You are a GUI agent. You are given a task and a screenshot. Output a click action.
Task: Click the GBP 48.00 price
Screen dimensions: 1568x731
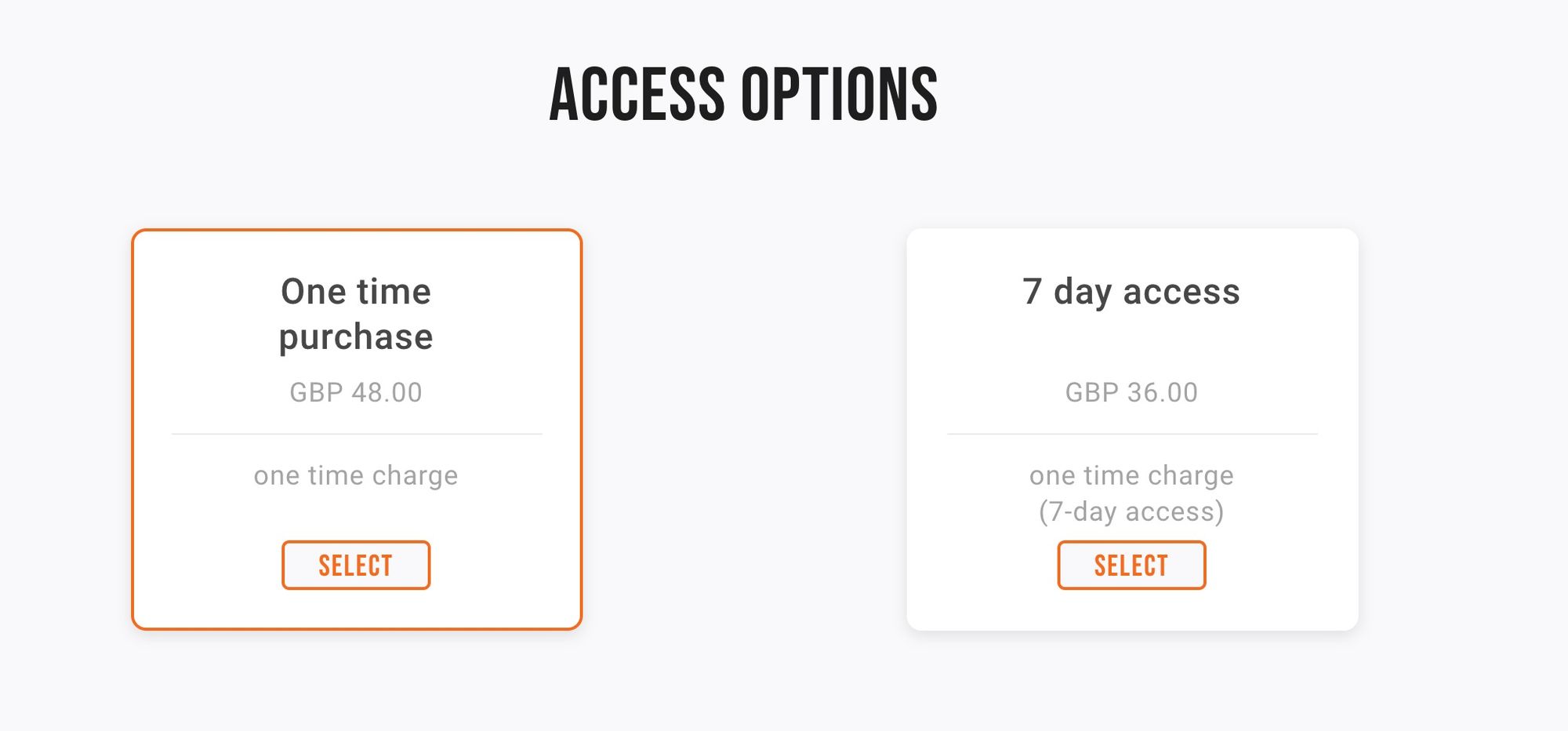coord(356,392)
